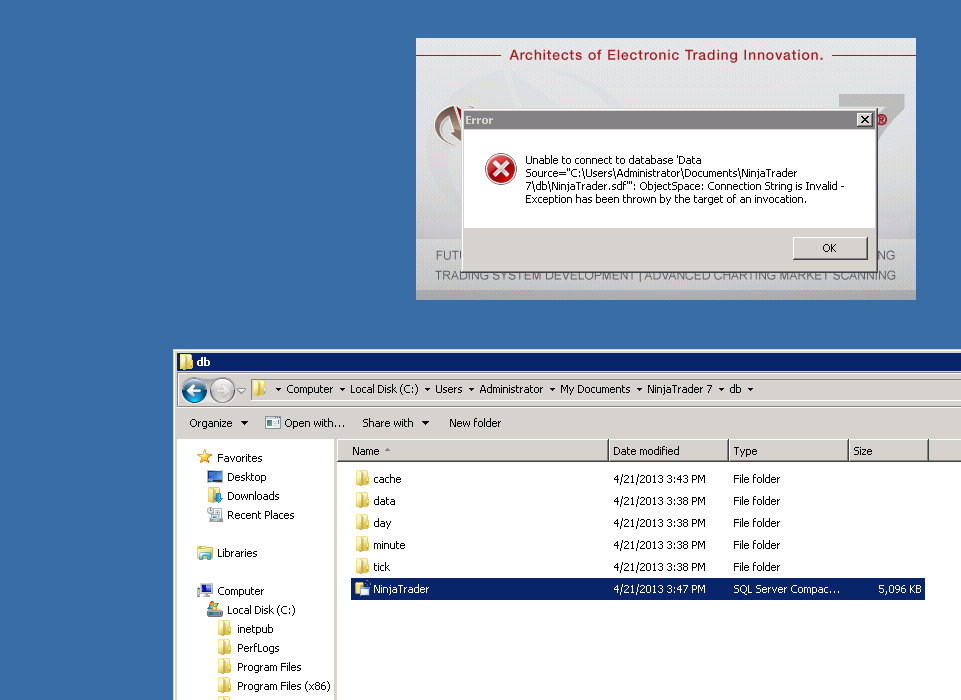
Task: Sort by Size column header
Action: click(889, 451)
